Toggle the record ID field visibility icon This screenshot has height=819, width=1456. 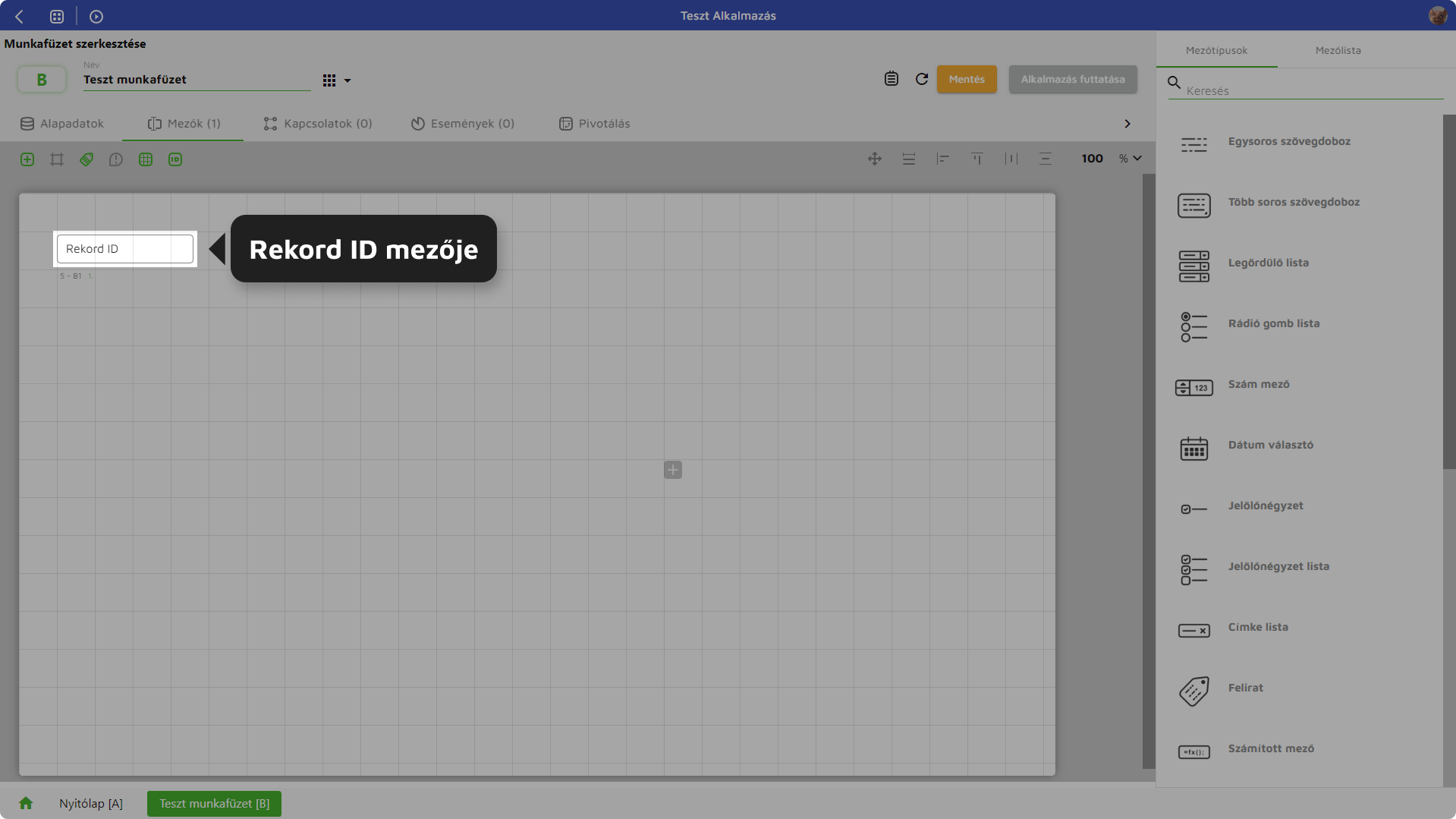(175, 159)
